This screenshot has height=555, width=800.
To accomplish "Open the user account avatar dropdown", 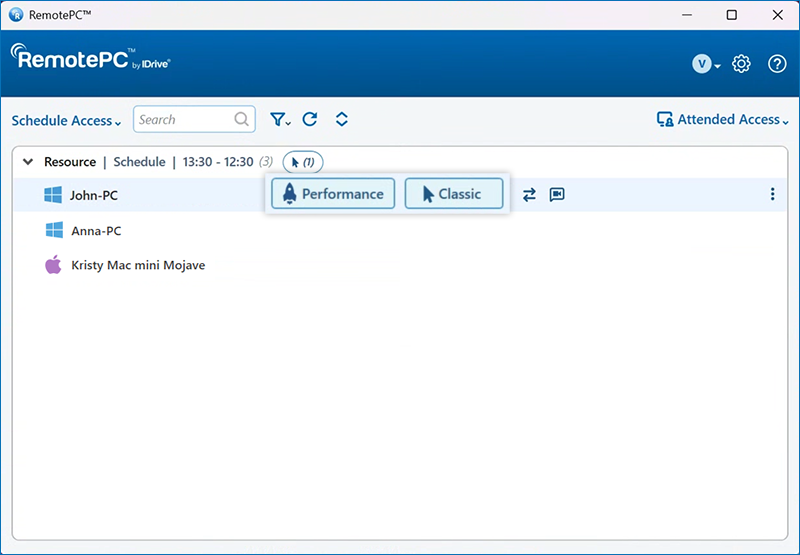I will pyautogui.click(x=706, y=64).
